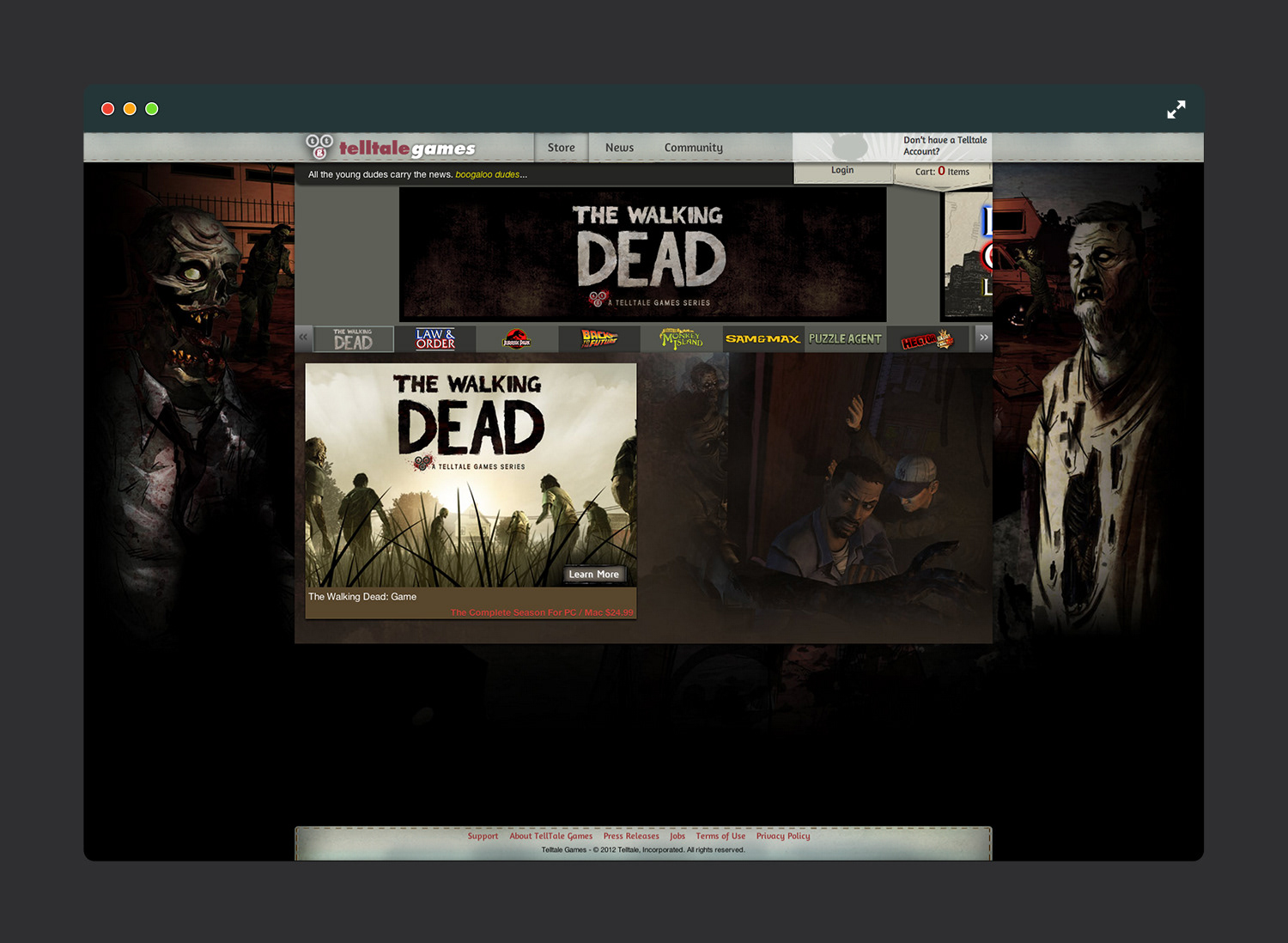This screenshot has width=1288, height=943.
Task: Select the Sam & Max logo
Action: (762, 339)
